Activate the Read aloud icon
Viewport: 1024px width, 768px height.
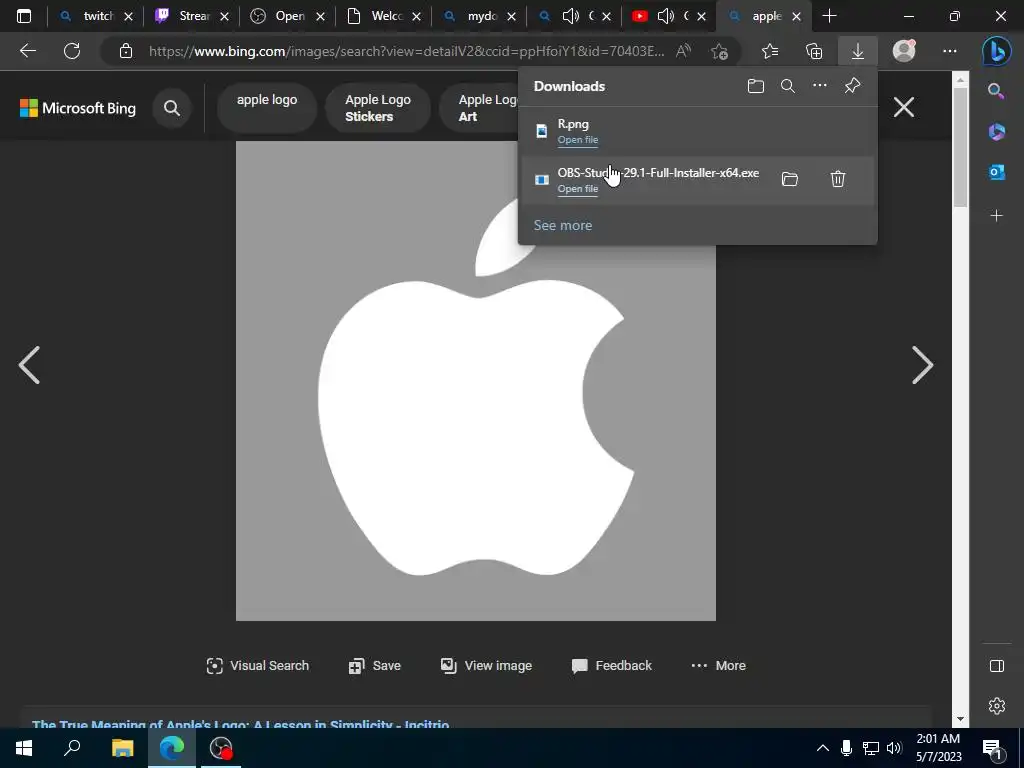click(x=683, y=51)
